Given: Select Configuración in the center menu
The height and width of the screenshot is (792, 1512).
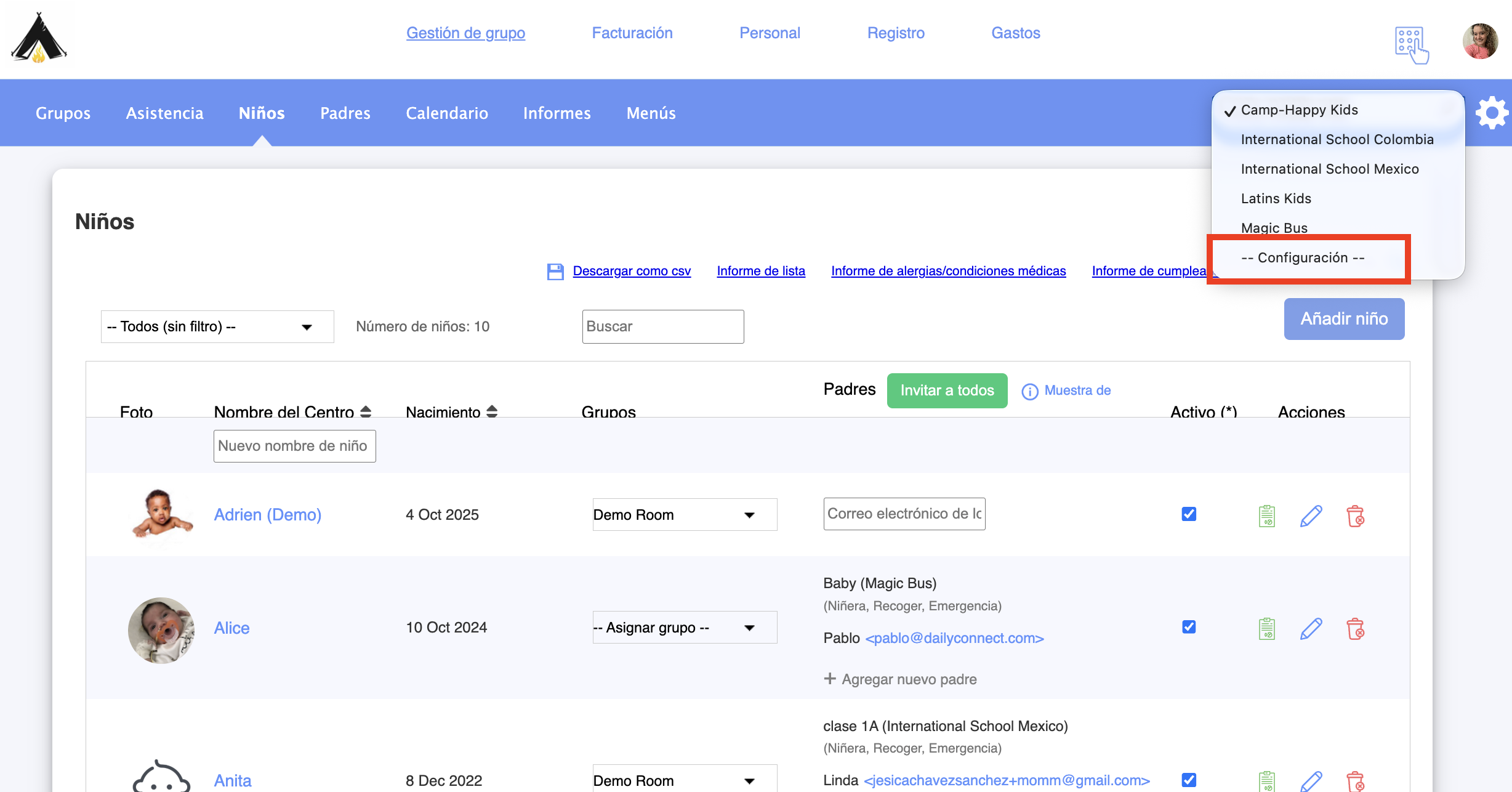Looking at the screenshot, I should click(x=1303, y=258).
